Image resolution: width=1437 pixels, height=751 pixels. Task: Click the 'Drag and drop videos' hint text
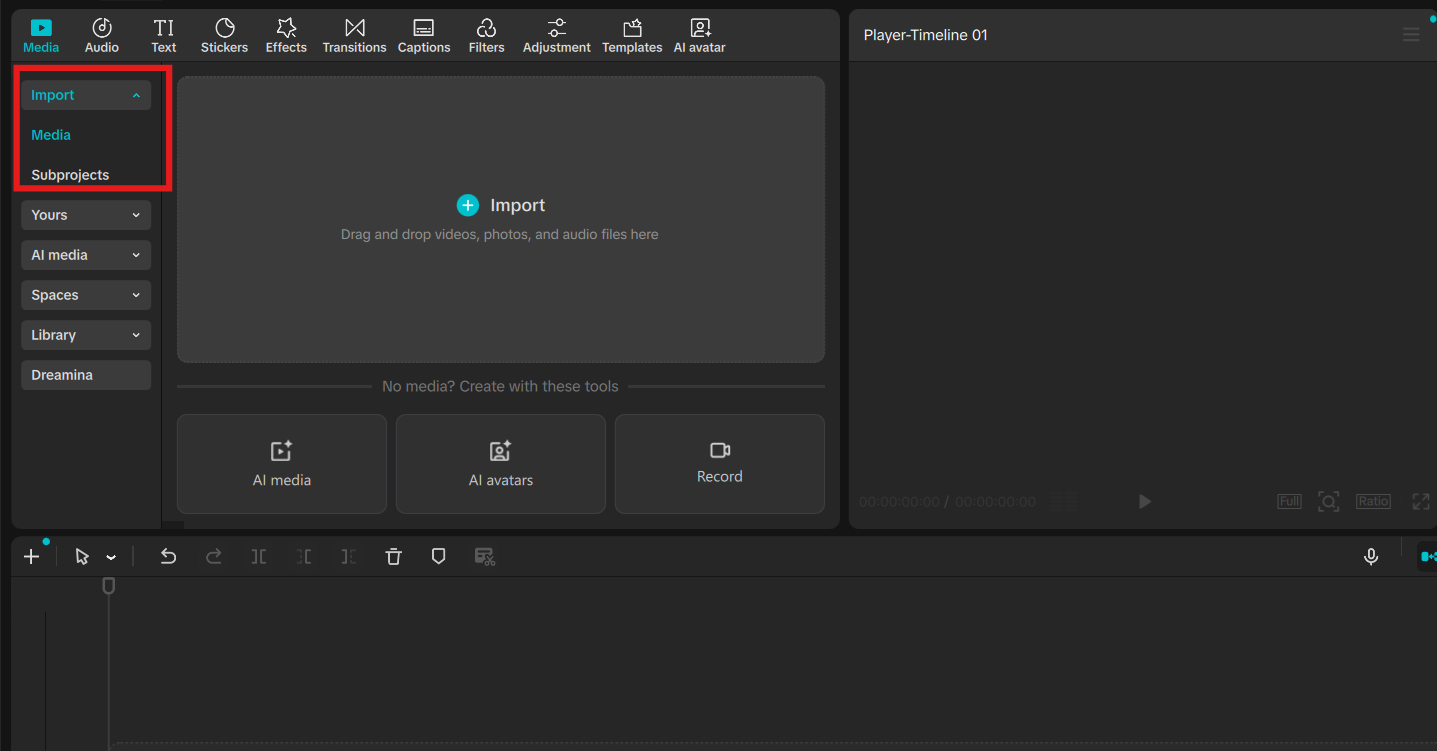pos(500,234)
